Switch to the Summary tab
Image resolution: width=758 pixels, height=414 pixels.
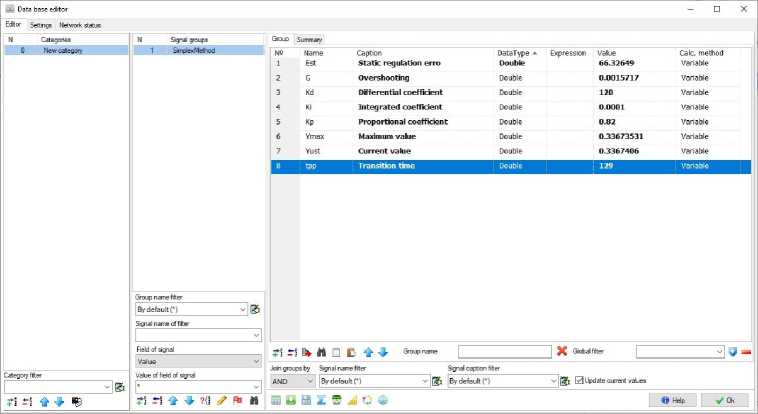308,39
